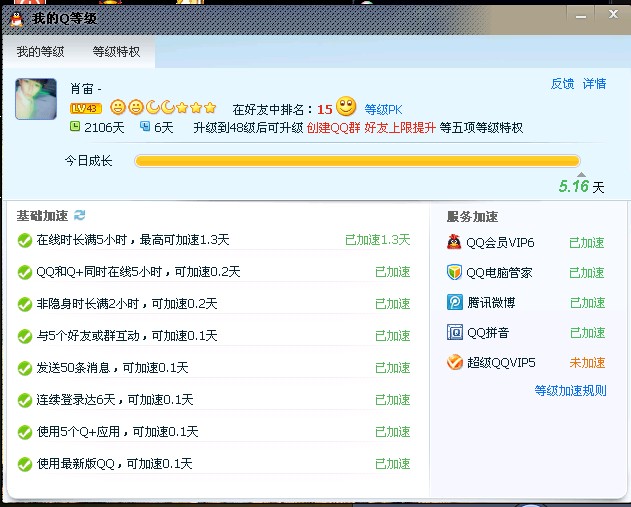Click the first moon level icon
Screen dimensions: 631x507
point(153,107)
